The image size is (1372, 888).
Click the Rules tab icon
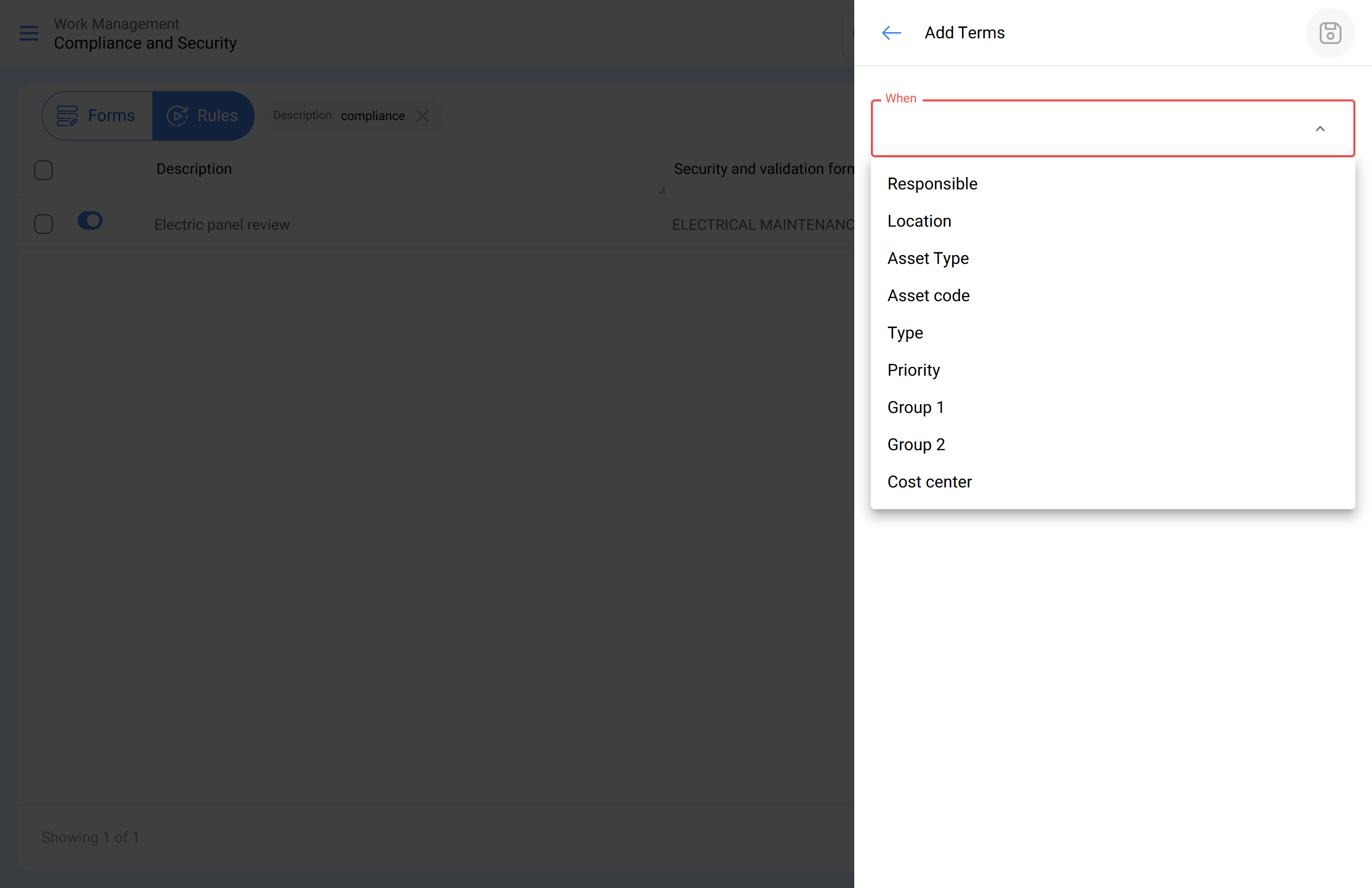pos(177,116)
